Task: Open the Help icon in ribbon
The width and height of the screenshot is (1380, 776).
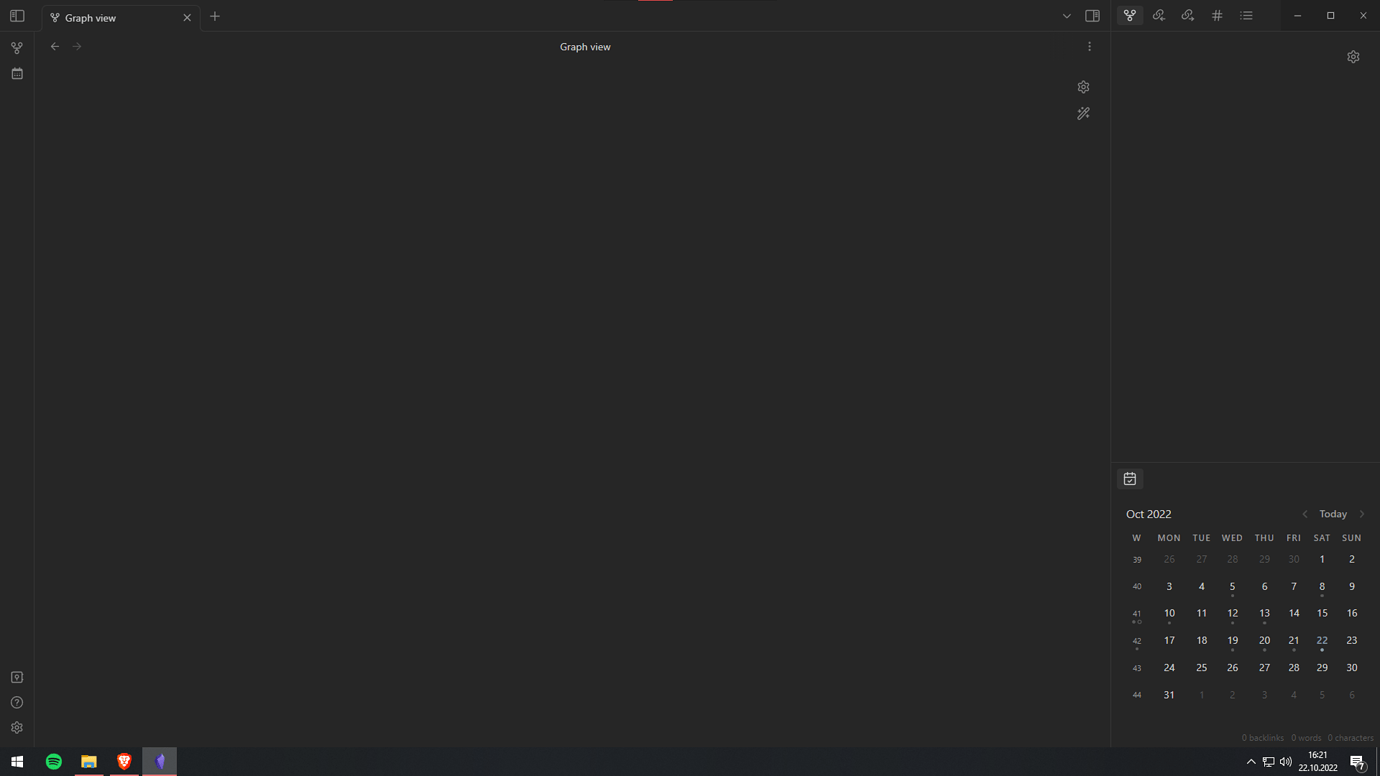Action: (x=17, y=703)
